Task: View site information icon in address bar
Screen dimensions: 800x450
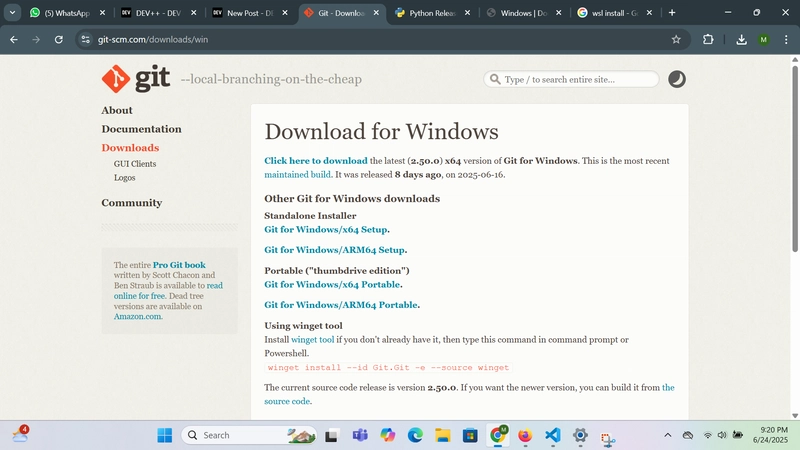Action: [85, 39]
